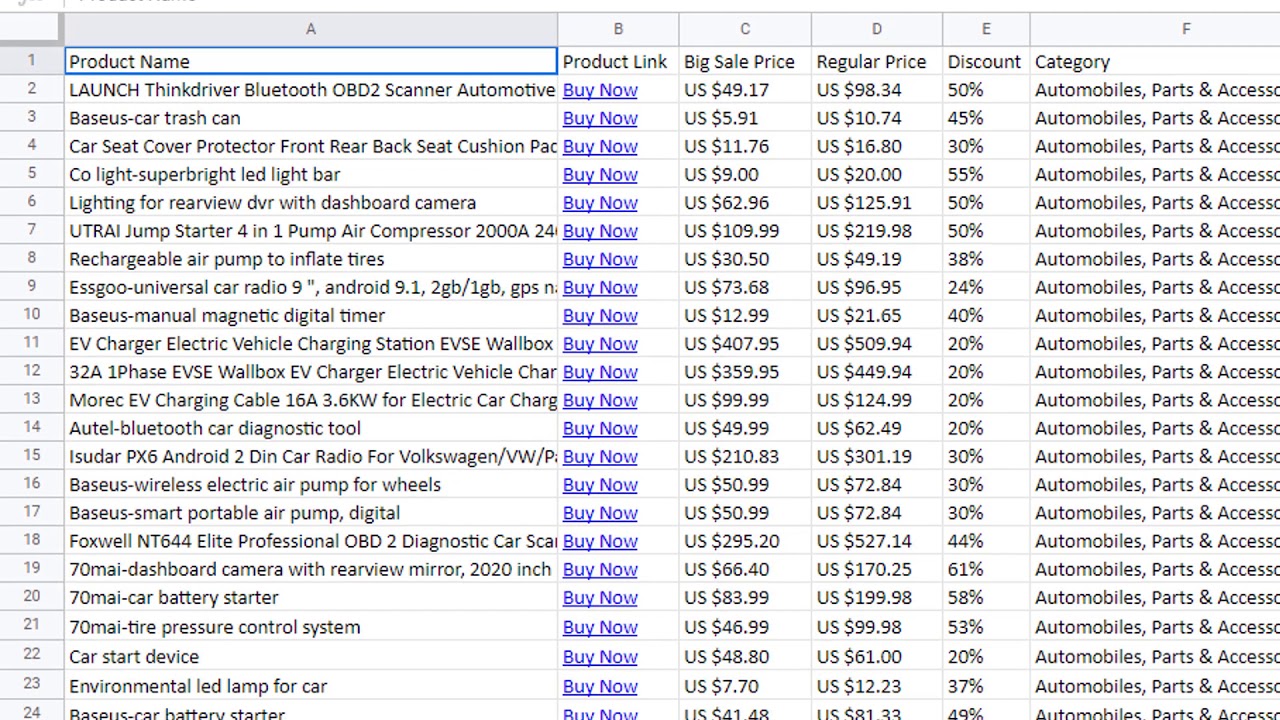This screenshot has width=1280, height=720.
Task: Open Buy Now link for Baseus-manual magnetic digital timer
Action: pyautogui.click(x=600, y=315)
